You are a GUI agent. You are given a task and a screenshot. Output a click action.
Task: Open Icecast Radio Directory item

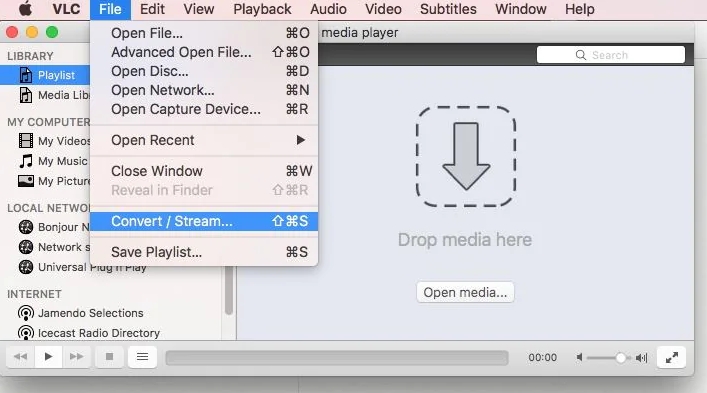pyautogui.click(x=89, y=333)
